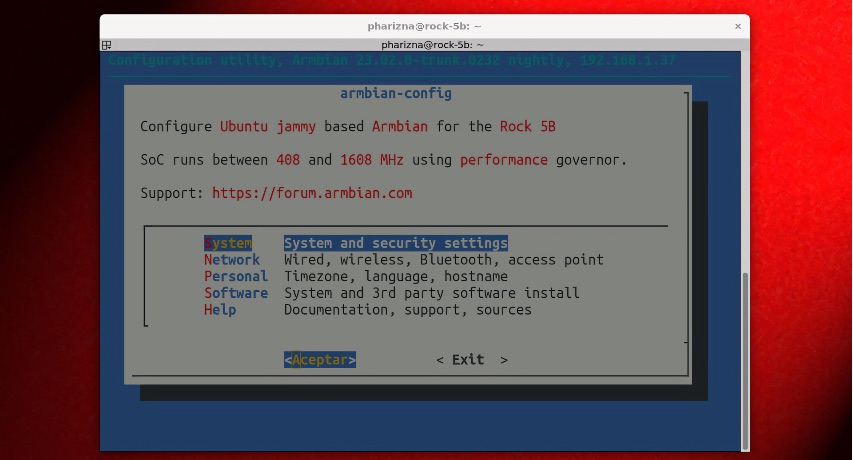Open the forum.armbian.com support link
Viewport: 853px width, 460px height.
click(312, 193)
